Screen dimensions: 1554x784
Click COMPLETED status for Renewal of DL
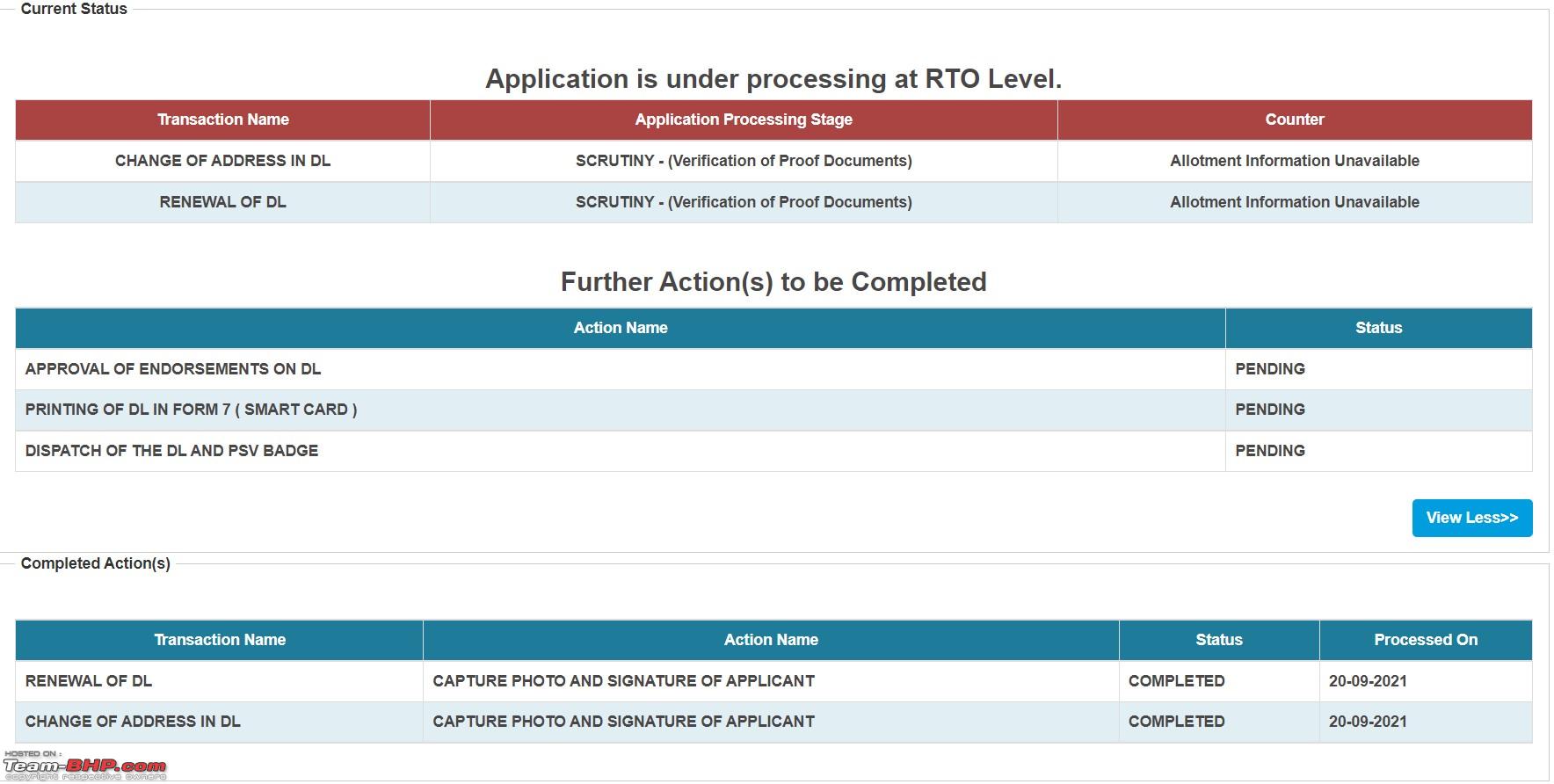click(x=1176, y=681)
